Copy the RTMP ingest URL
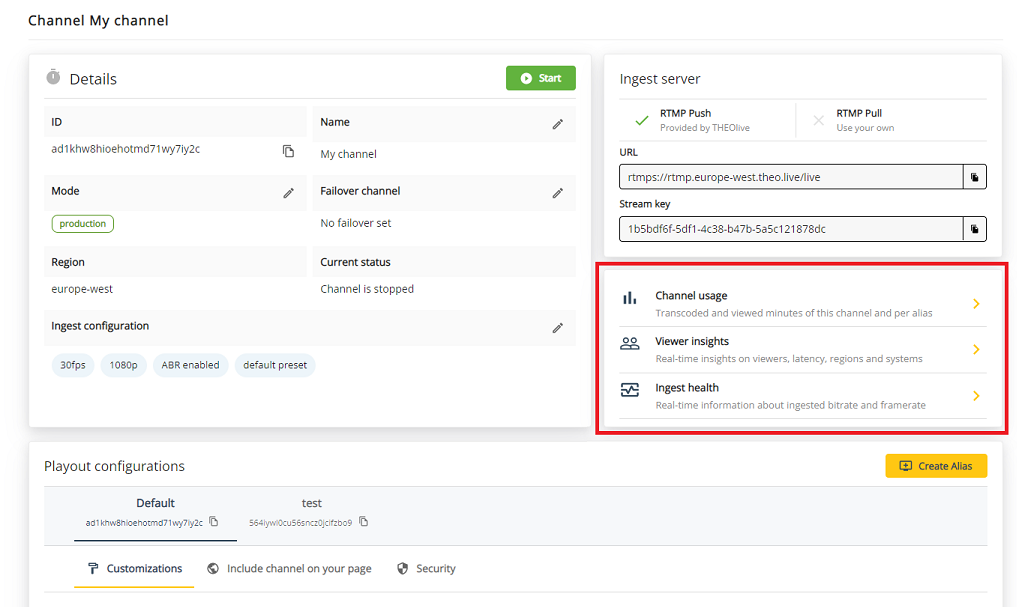This screenshot has height=607, width=1017. coord(974,176)
